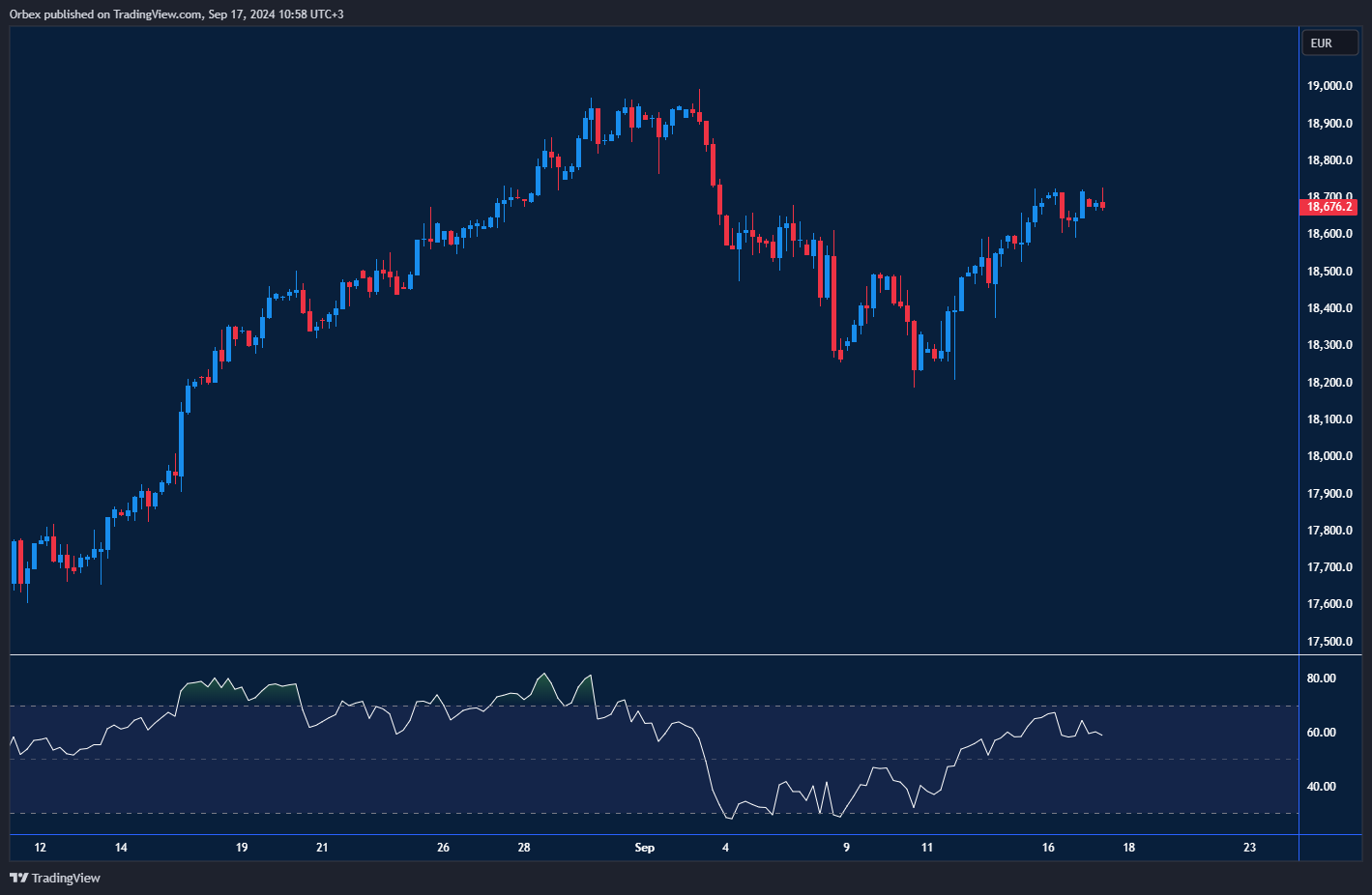Click the 23 date marker on time axis
The height and width of the screenshot is (895, 1372).
[1249, 848]
